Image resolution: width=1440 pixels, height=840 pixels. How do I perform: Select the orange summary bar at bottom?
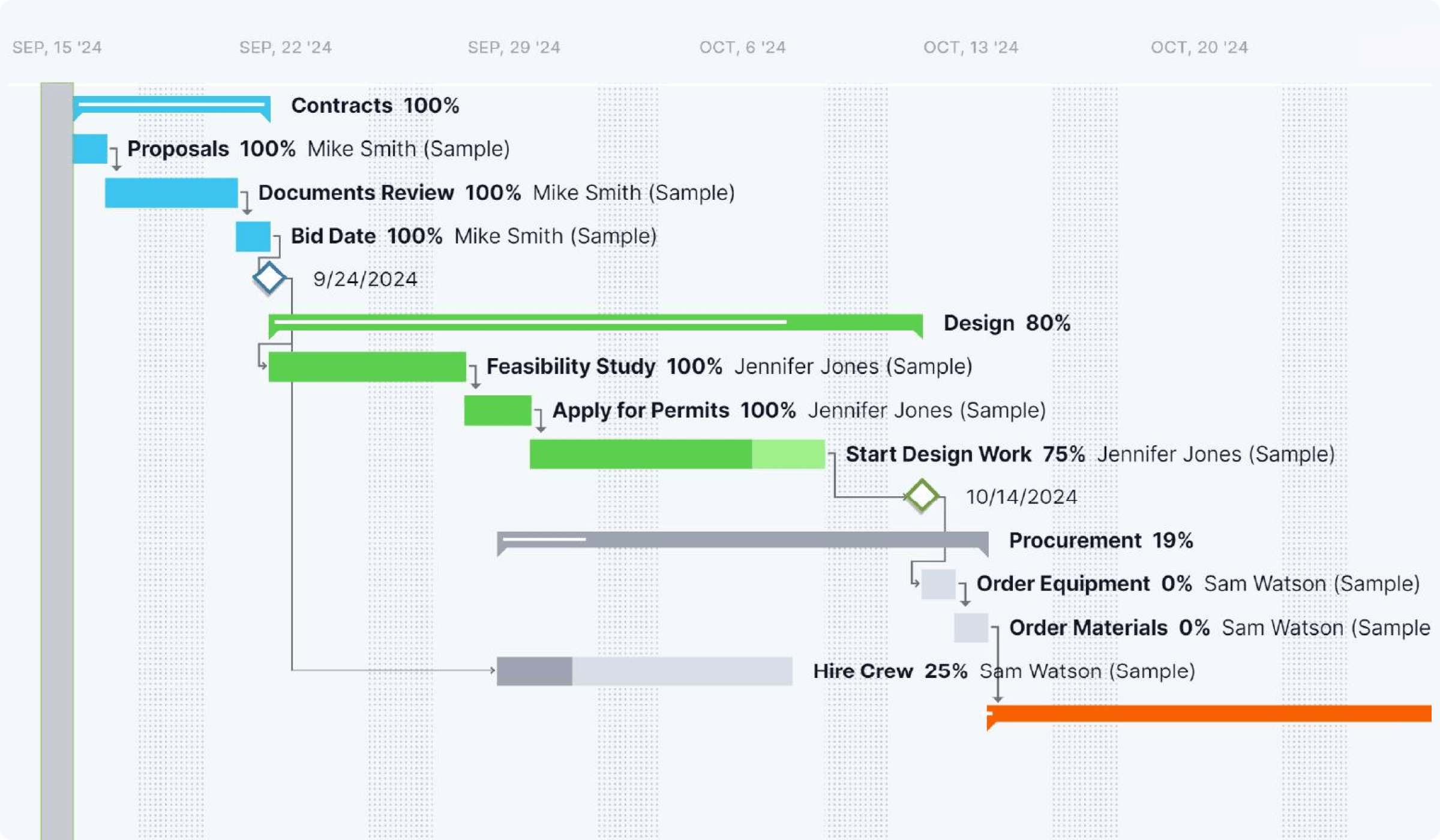point(1208,713)
